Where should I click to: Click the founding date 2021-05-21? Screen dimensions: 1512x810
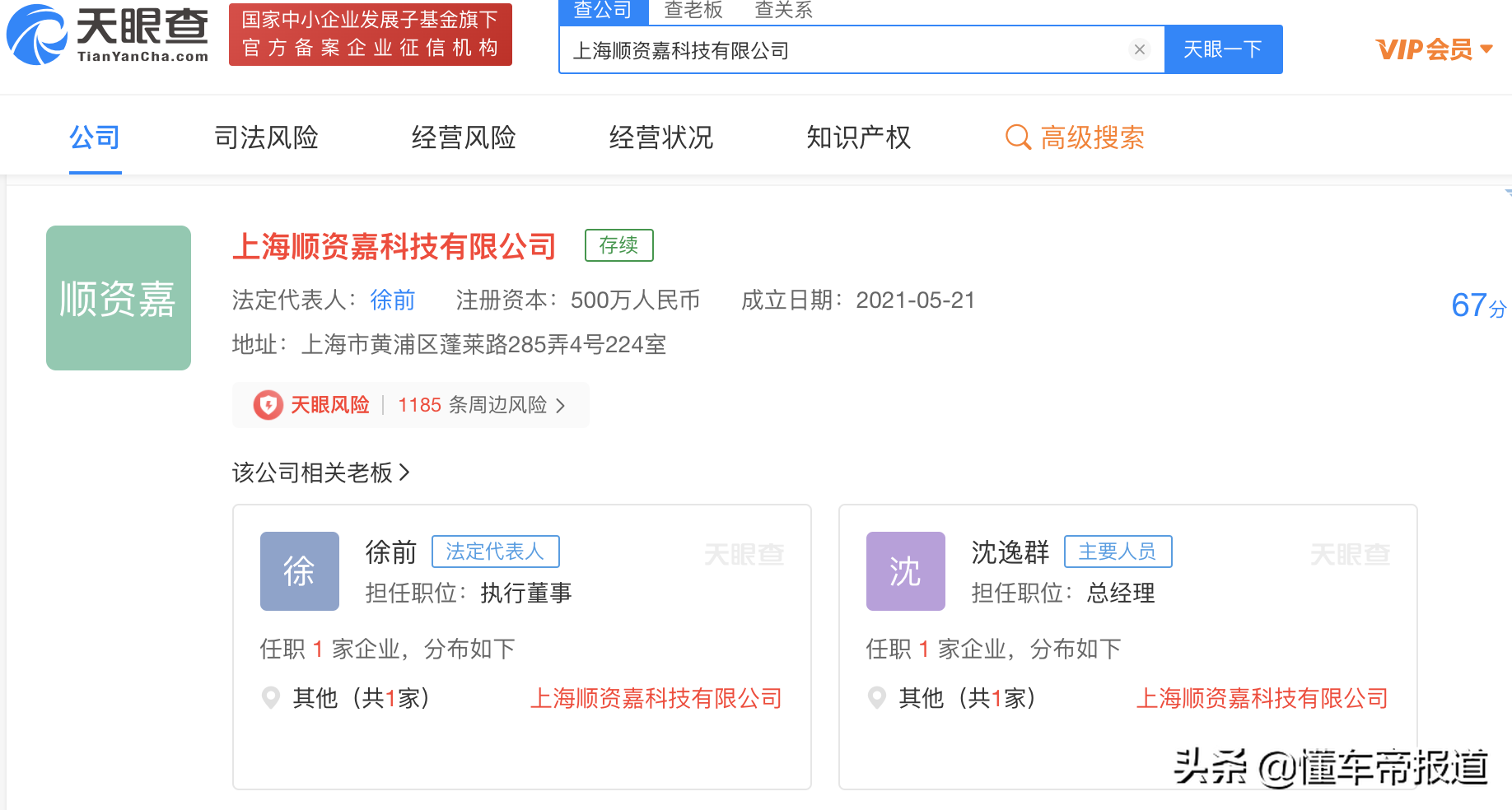point(916,300)
